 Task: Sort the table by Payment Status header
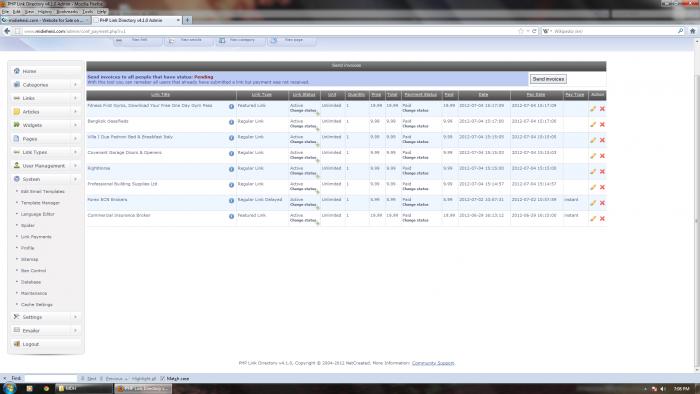(x=421, y=95)
